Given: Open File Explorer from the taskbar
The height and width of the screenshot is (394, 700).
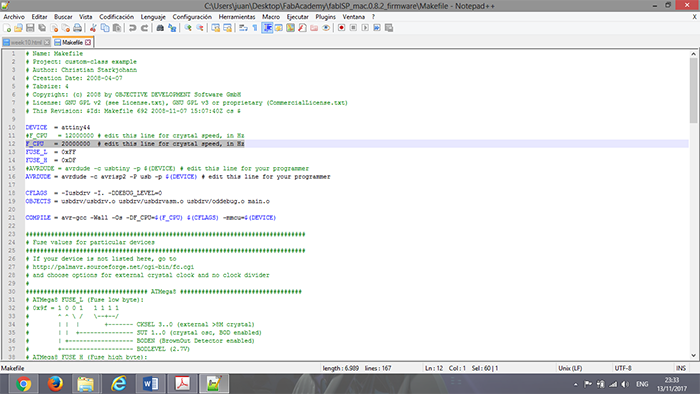Looking at the screenshot, I should click(86, 384).
